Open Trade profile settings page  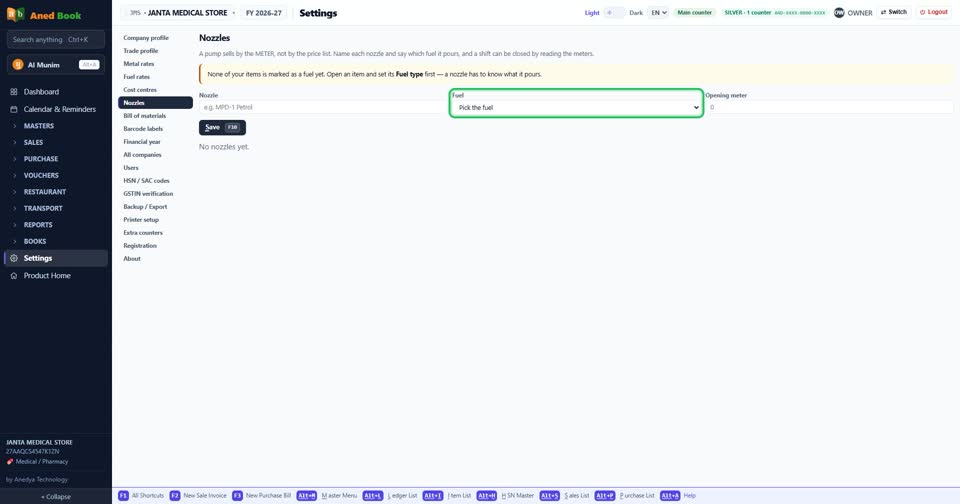tap(155, 51)
